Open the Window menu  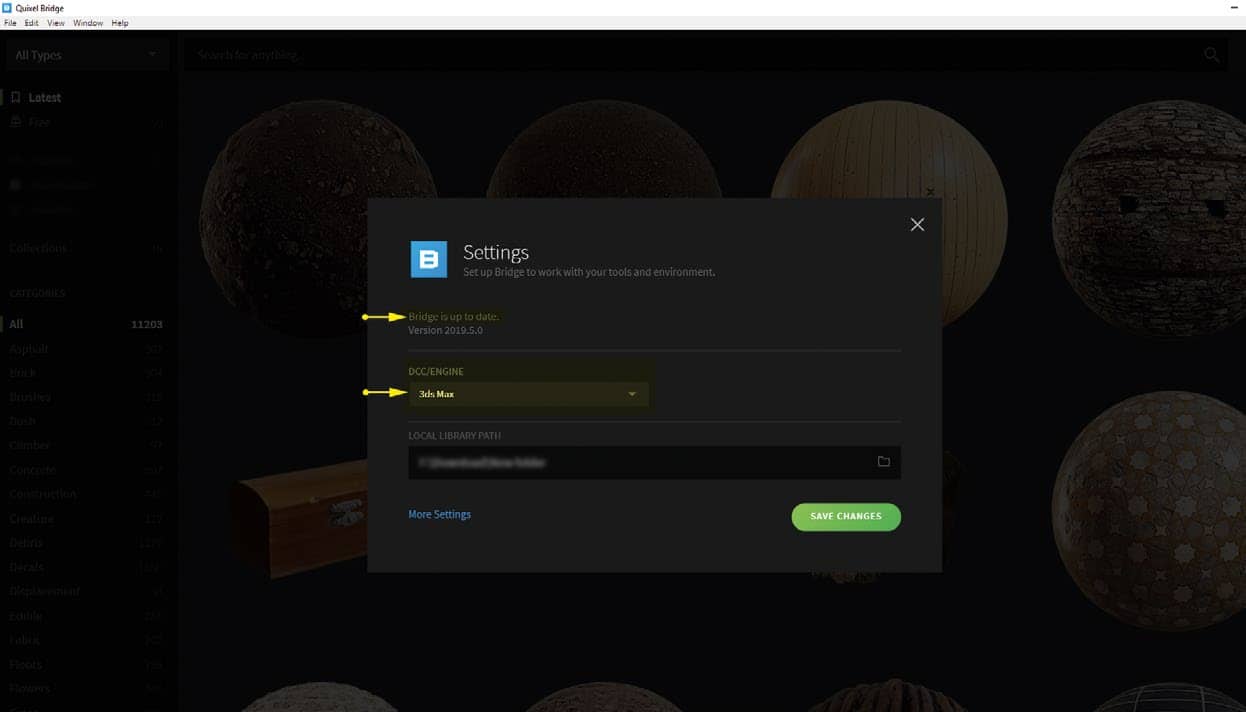pos(88,23)
